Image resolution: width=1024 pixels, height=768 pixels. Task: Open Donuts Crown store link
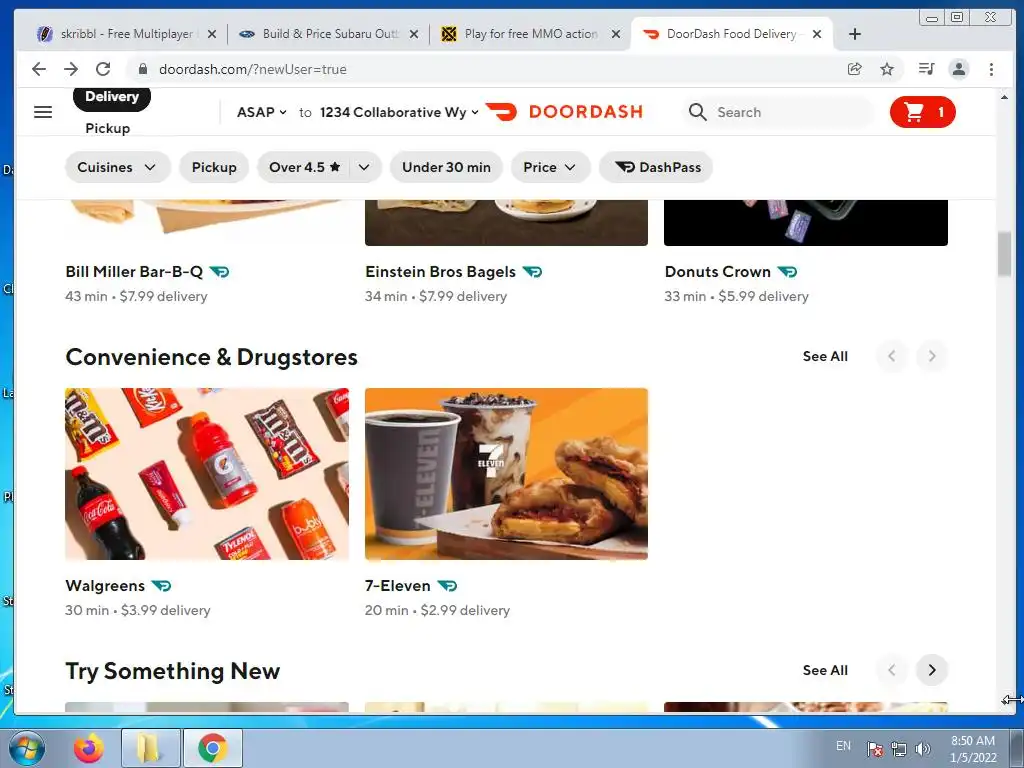coord(717,272)
